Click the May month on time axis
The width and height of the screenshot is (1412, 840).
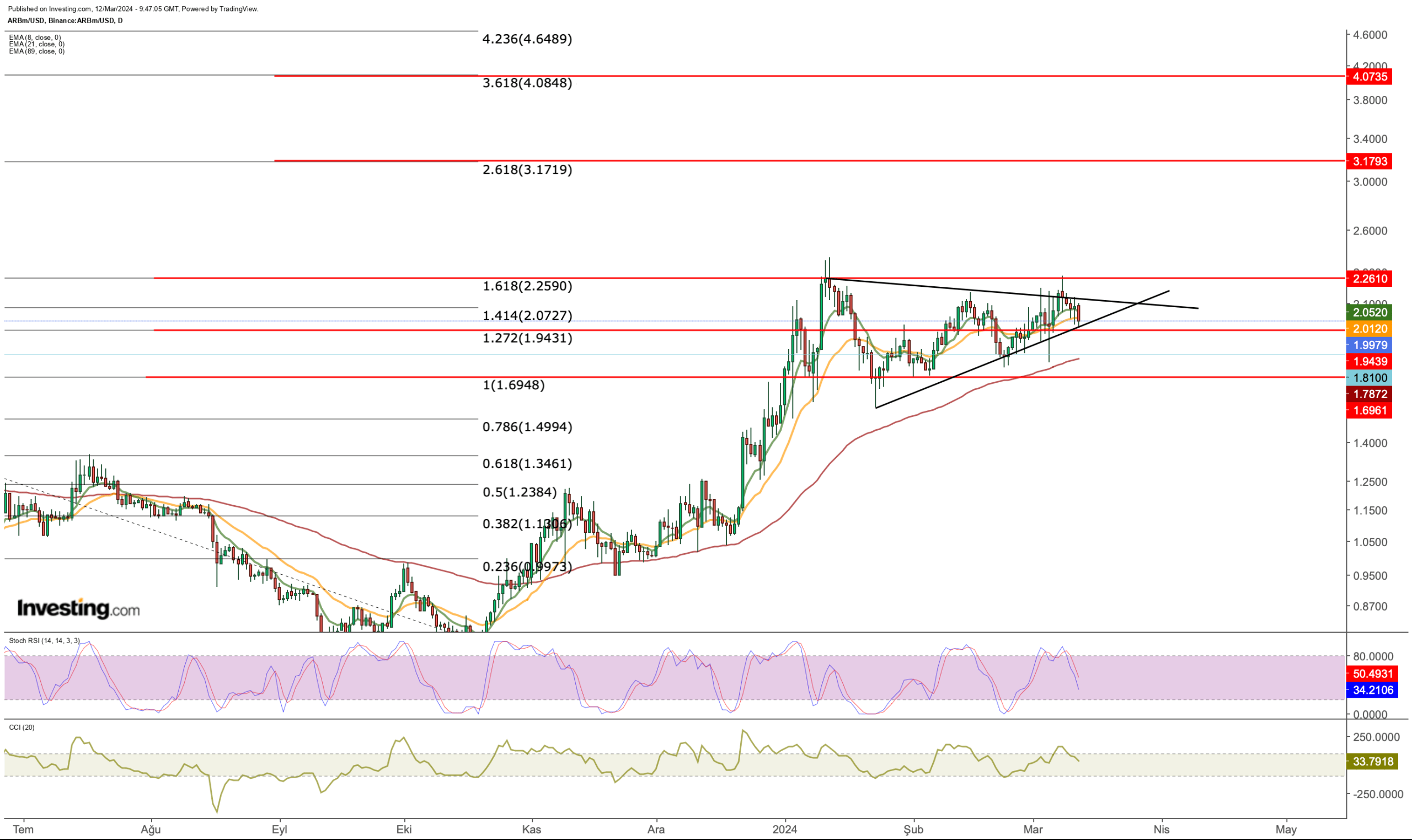point(1286,830)
